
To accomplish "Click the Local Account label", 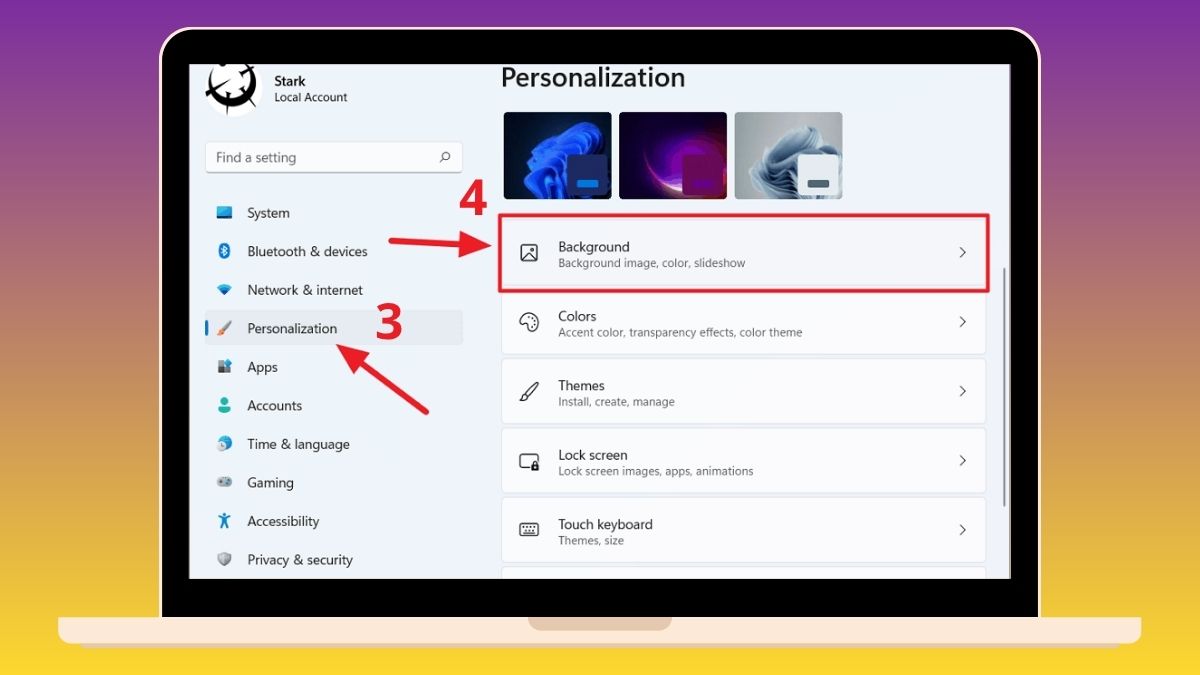I will coord(311,98).
